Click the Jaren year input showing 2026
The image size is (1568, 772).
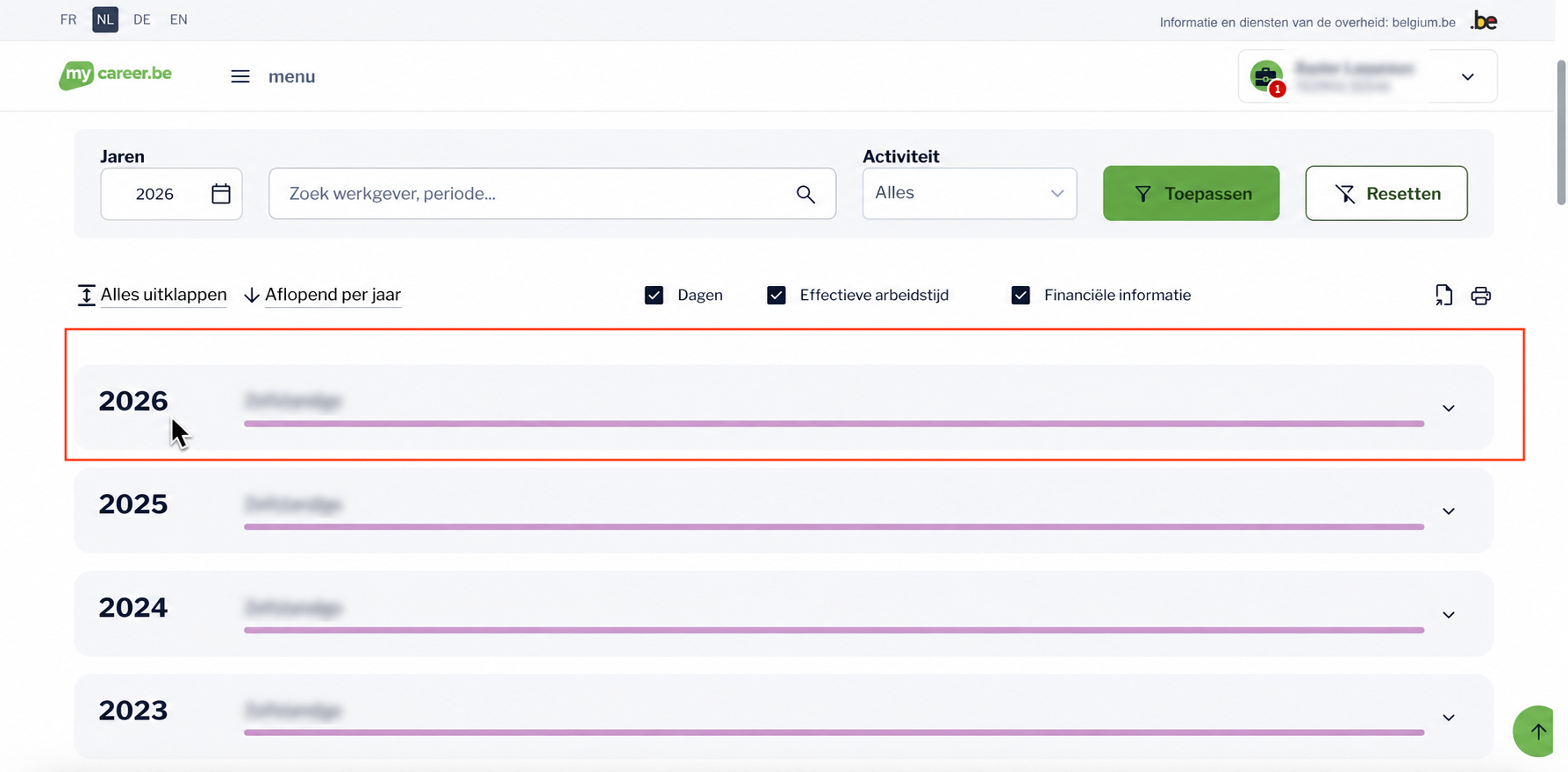171,194
